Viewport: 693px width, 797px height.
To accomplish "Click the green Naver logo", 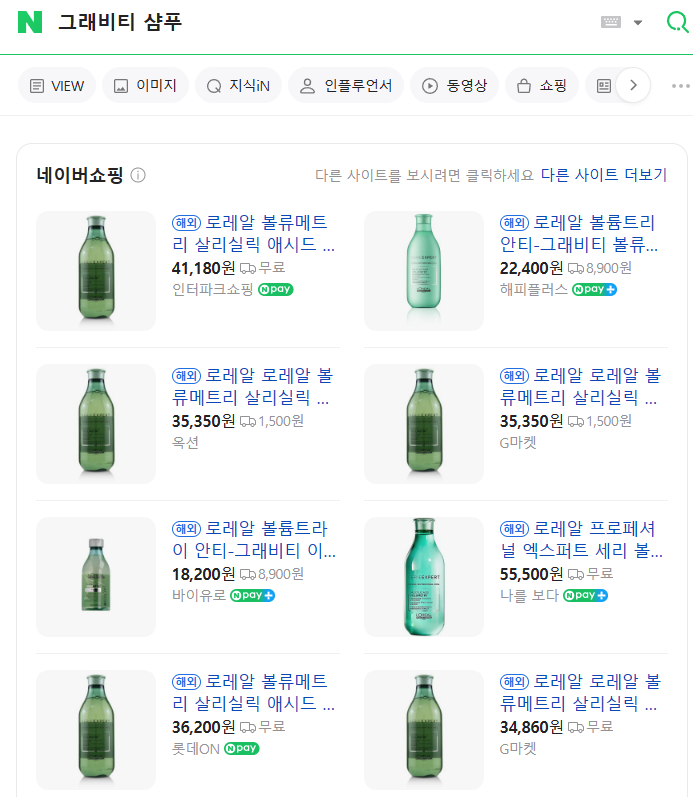I will click(30, 22).
